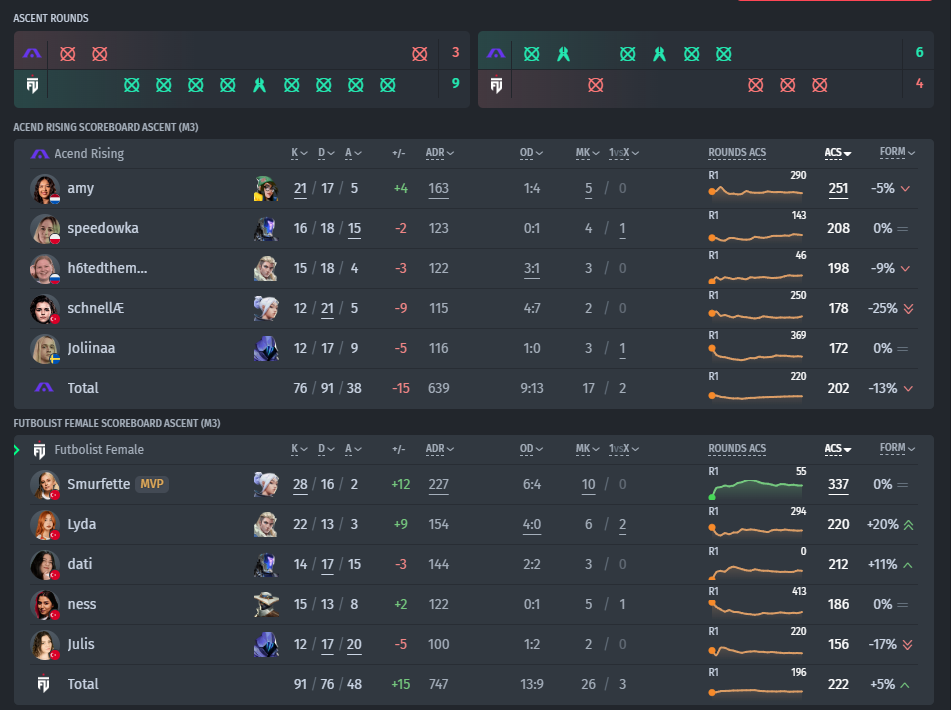This screenshot has height=710, width=951.
Task: Sort Futbolist Female table by FORM
Action: pos(898,448)
